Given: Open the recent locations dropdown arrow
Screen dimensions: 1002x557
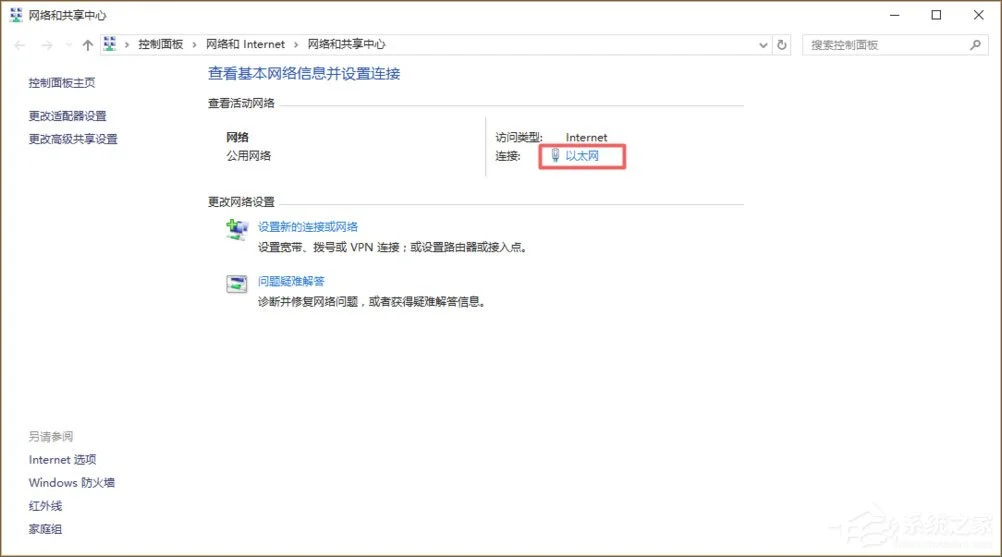Looking at the screenshot, I should (69, 45).
